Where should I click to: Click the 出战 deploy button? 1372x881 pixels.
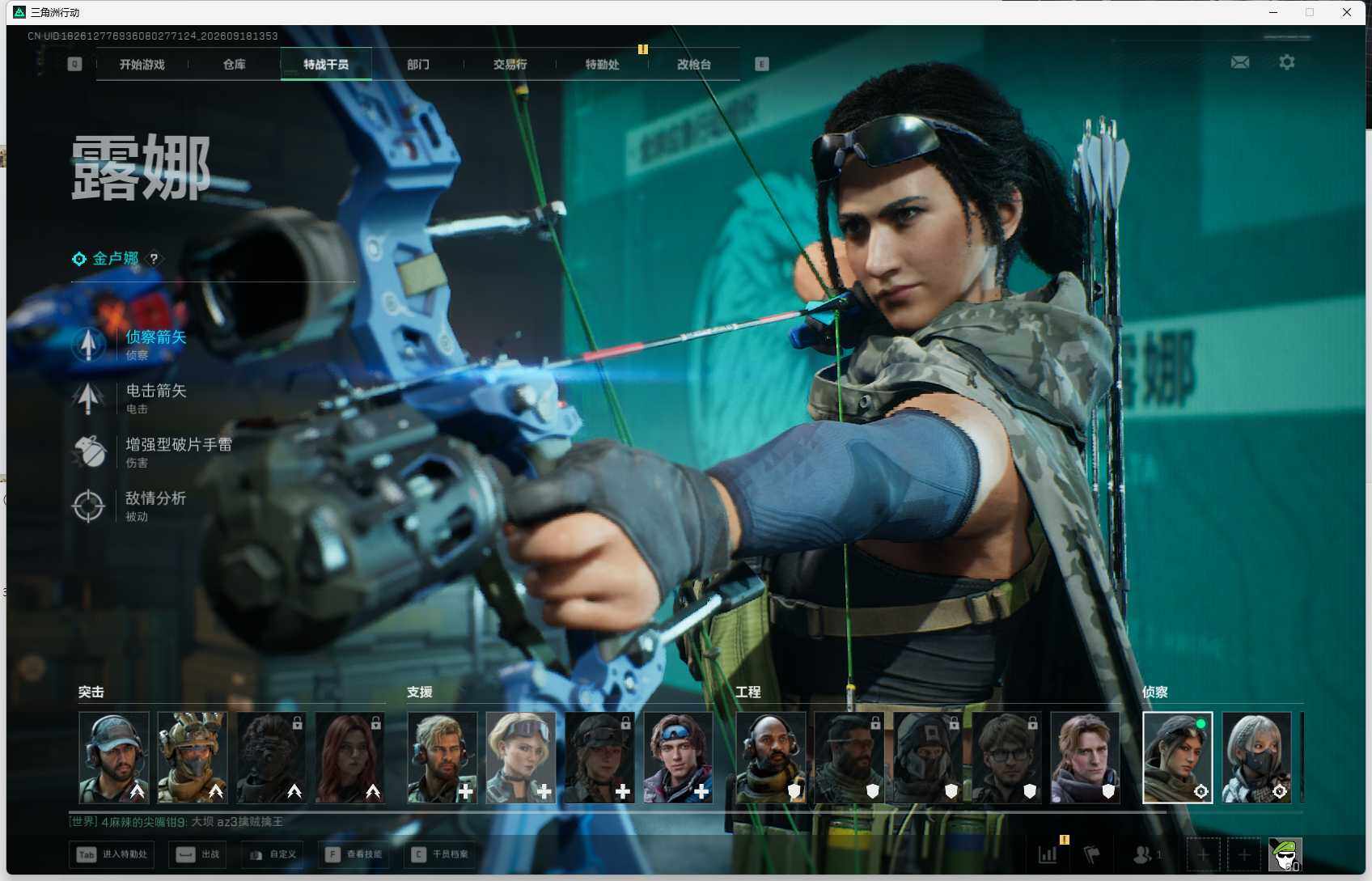[x=197, y=854]
